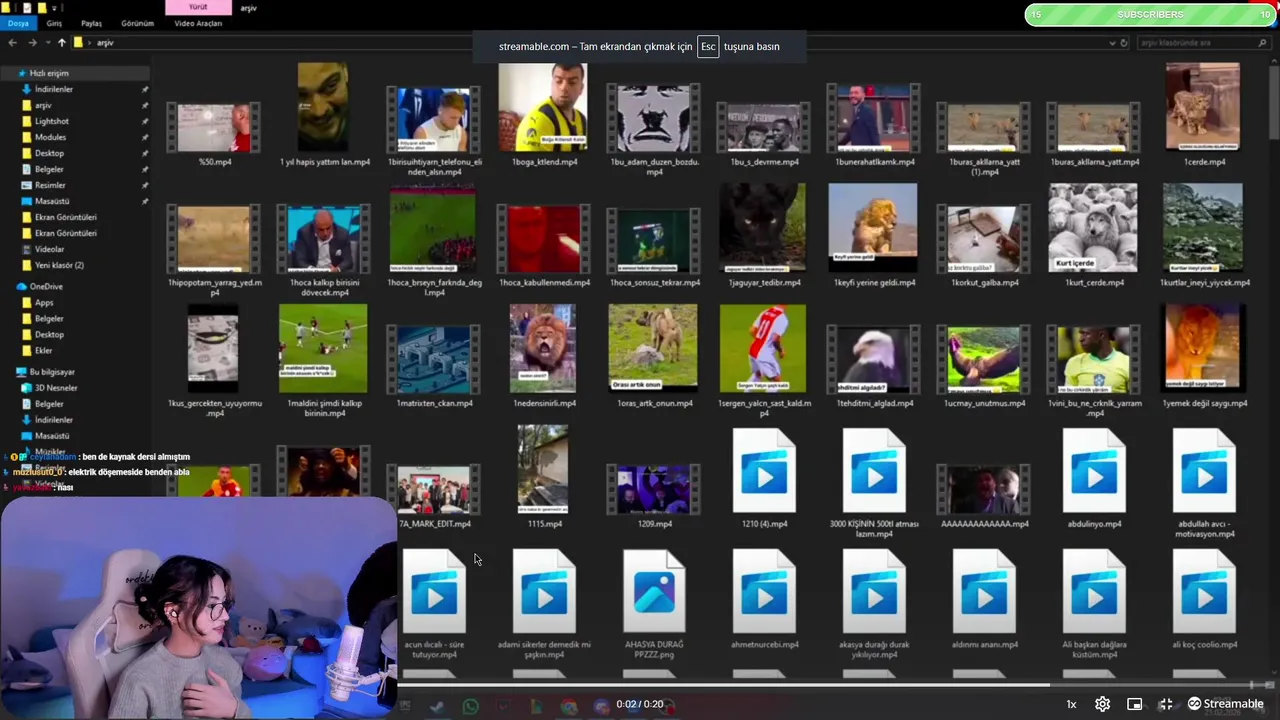Select the 1kurtlar_ineyi_yiycek.mp4 file
Screen dimensions: 1280x720
1203,228
